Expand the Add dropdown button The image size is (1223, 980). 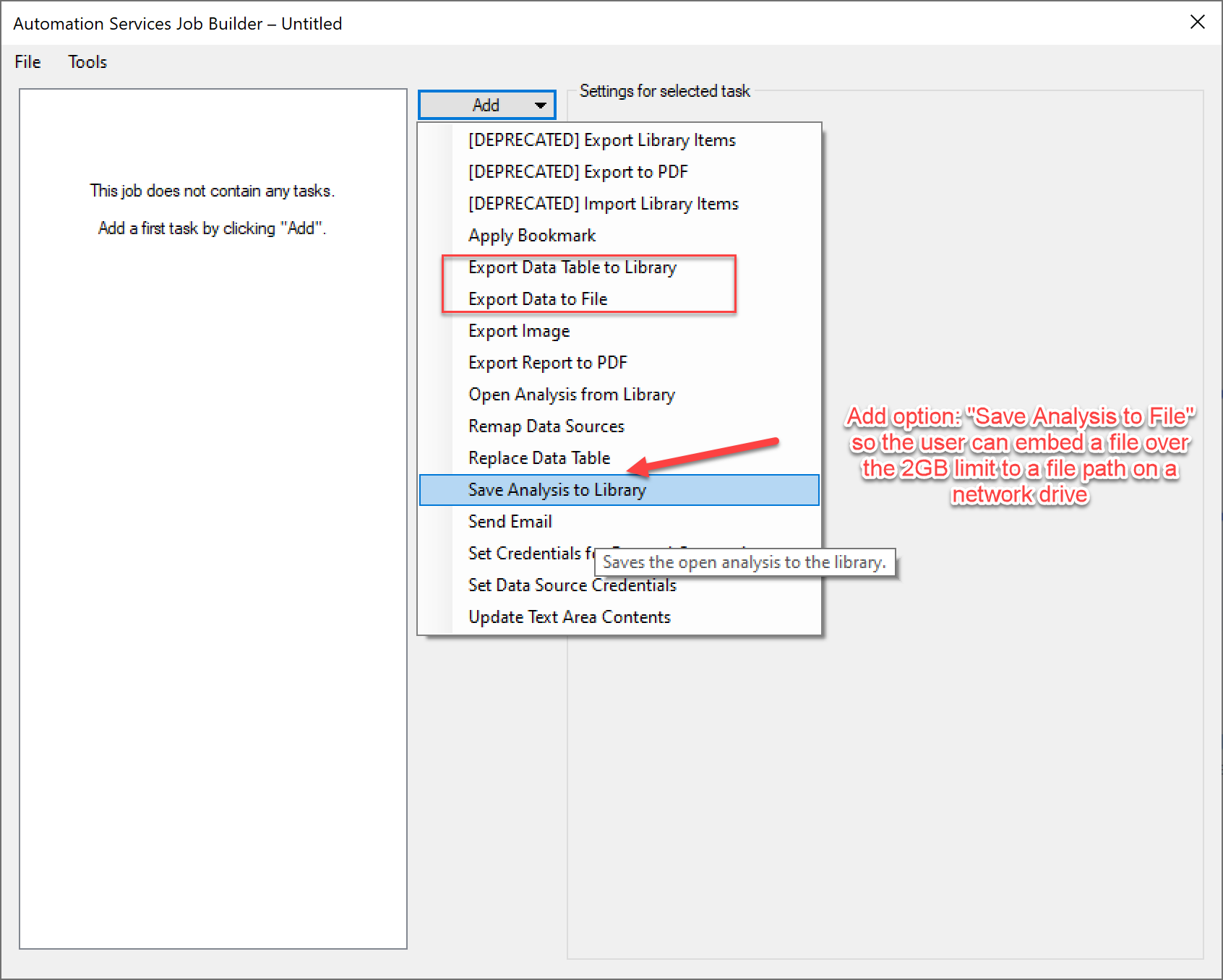[x=486, y=105]
